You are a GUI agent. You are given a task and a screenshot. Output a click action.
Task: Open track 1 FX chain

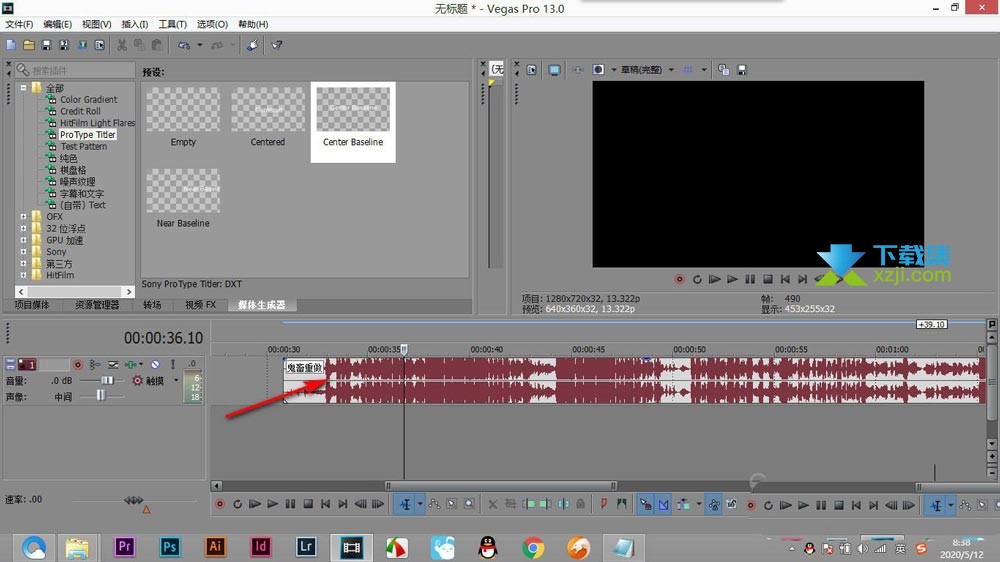[130, 364]
